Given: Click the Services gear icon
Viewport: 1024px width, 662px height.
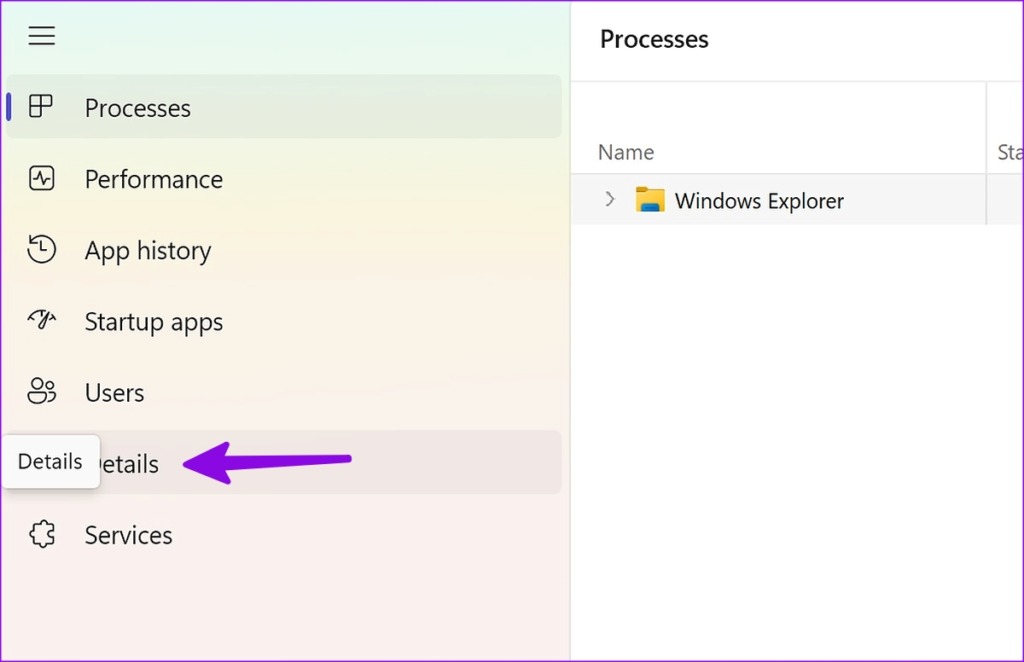Looking at the screenshot, I should coord(41,534).
